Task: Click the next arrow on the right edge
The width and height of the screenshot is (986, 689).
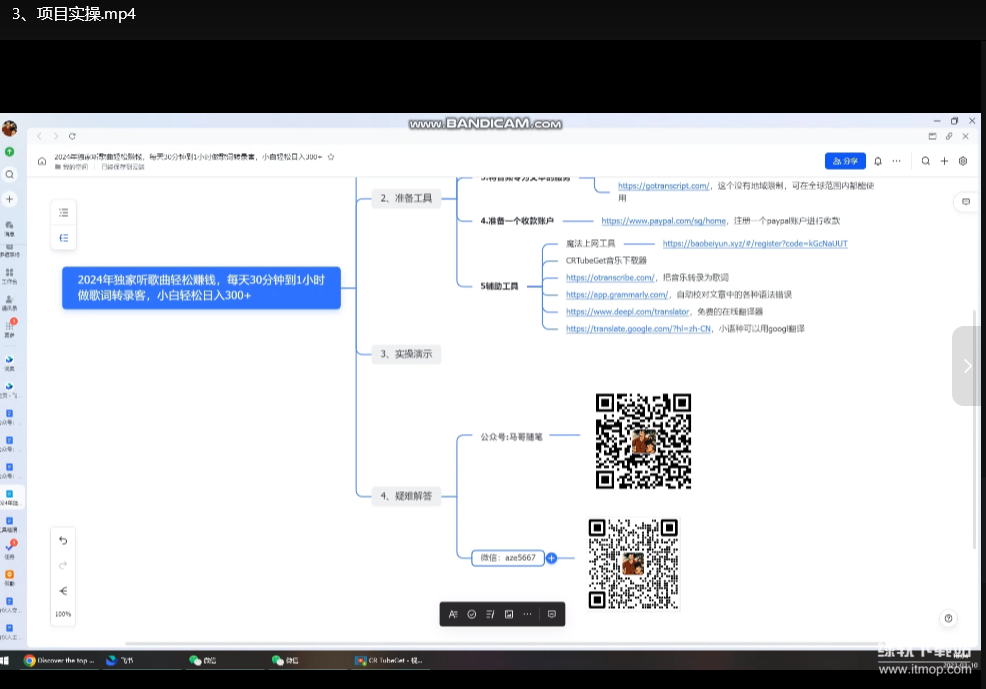Action: tap(967, 366)
